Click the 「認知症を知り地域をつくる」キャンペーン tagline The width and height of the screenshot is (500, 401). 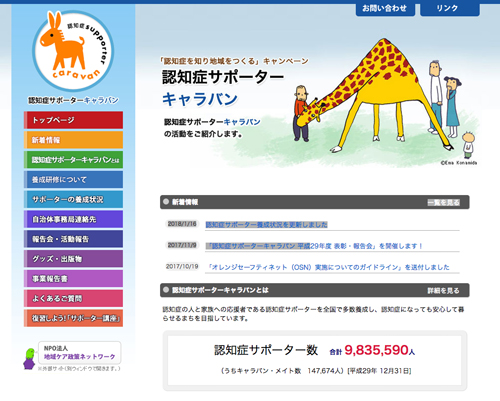coord(234,61)
